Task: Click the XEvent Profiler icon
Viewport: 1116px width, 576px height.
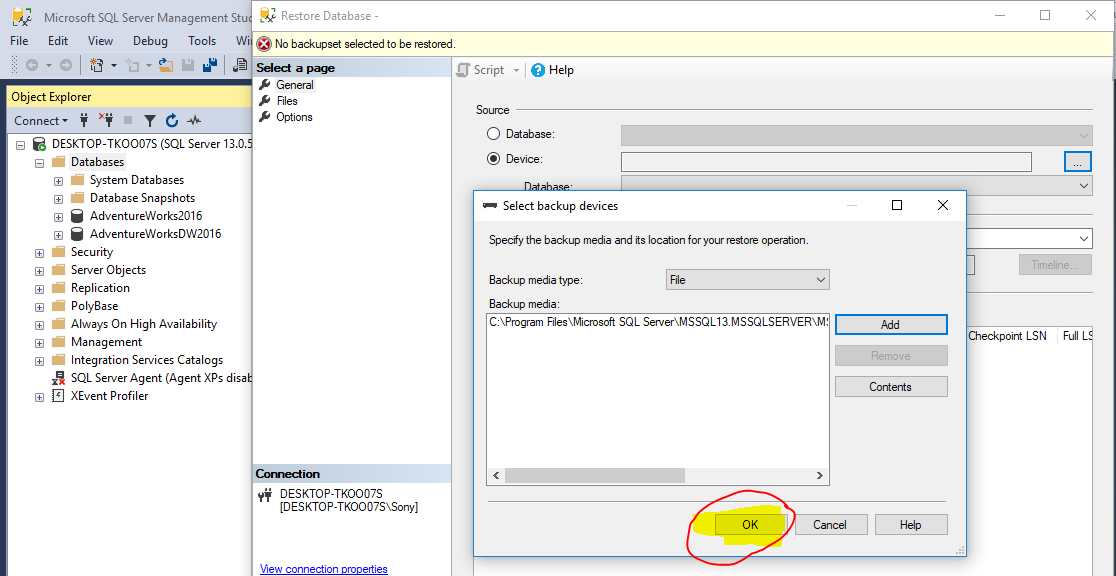Action: click(58, 396)
